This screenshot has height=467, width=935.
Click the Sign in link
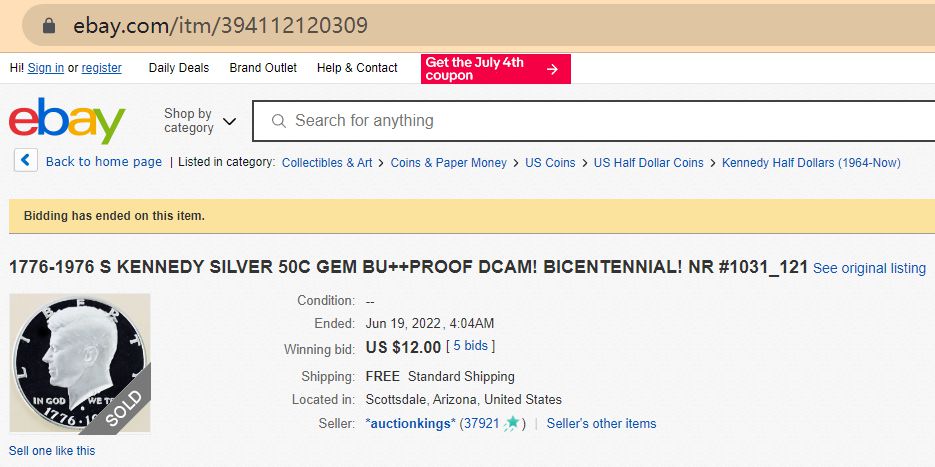pyautogui.click(x=46, y=68)
